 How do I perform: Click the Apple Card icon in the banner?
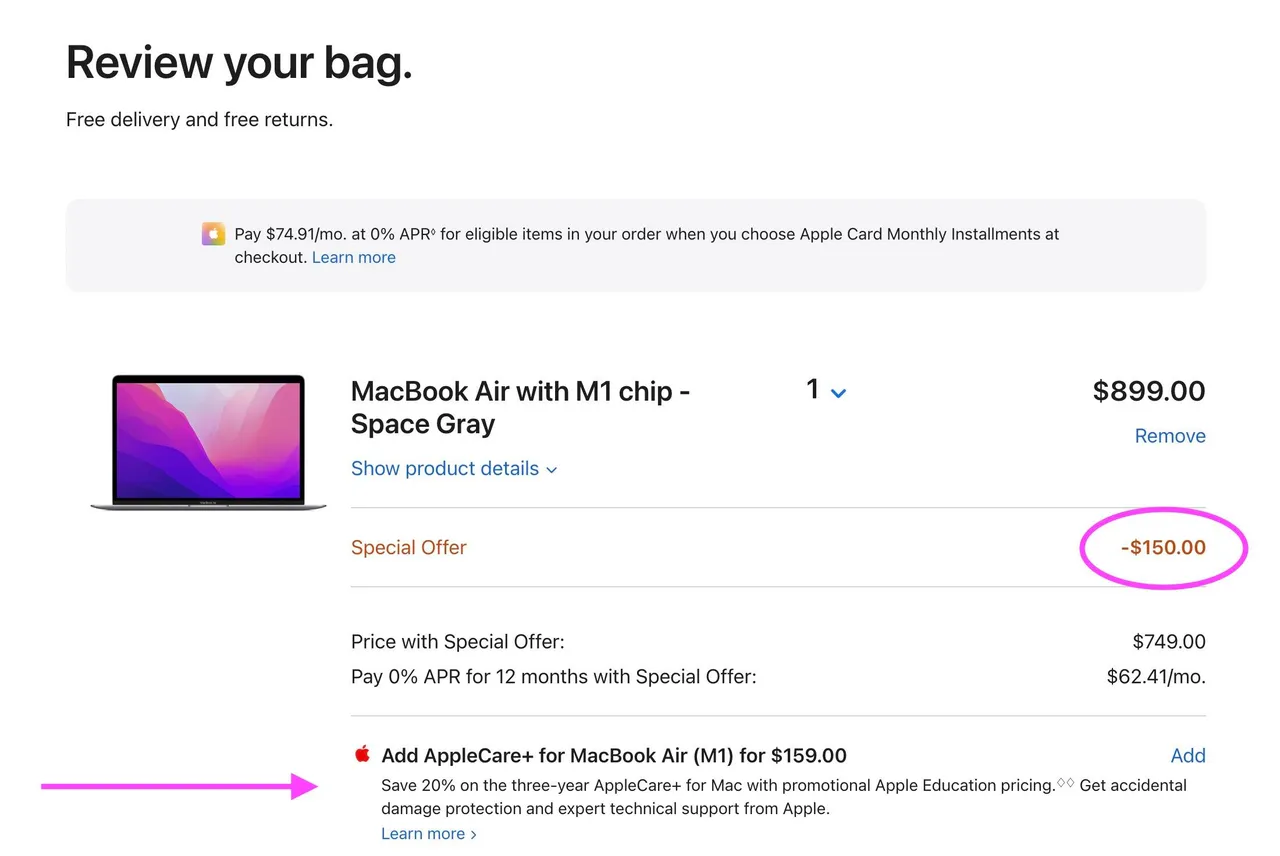[x=213, y=233]
